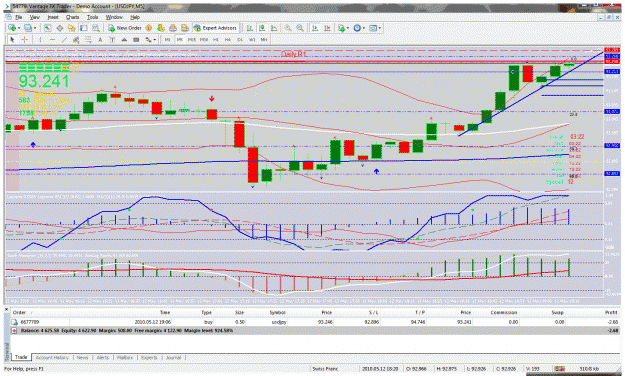Select the Text tool A
625x376 pixels.
click(100, 39)
